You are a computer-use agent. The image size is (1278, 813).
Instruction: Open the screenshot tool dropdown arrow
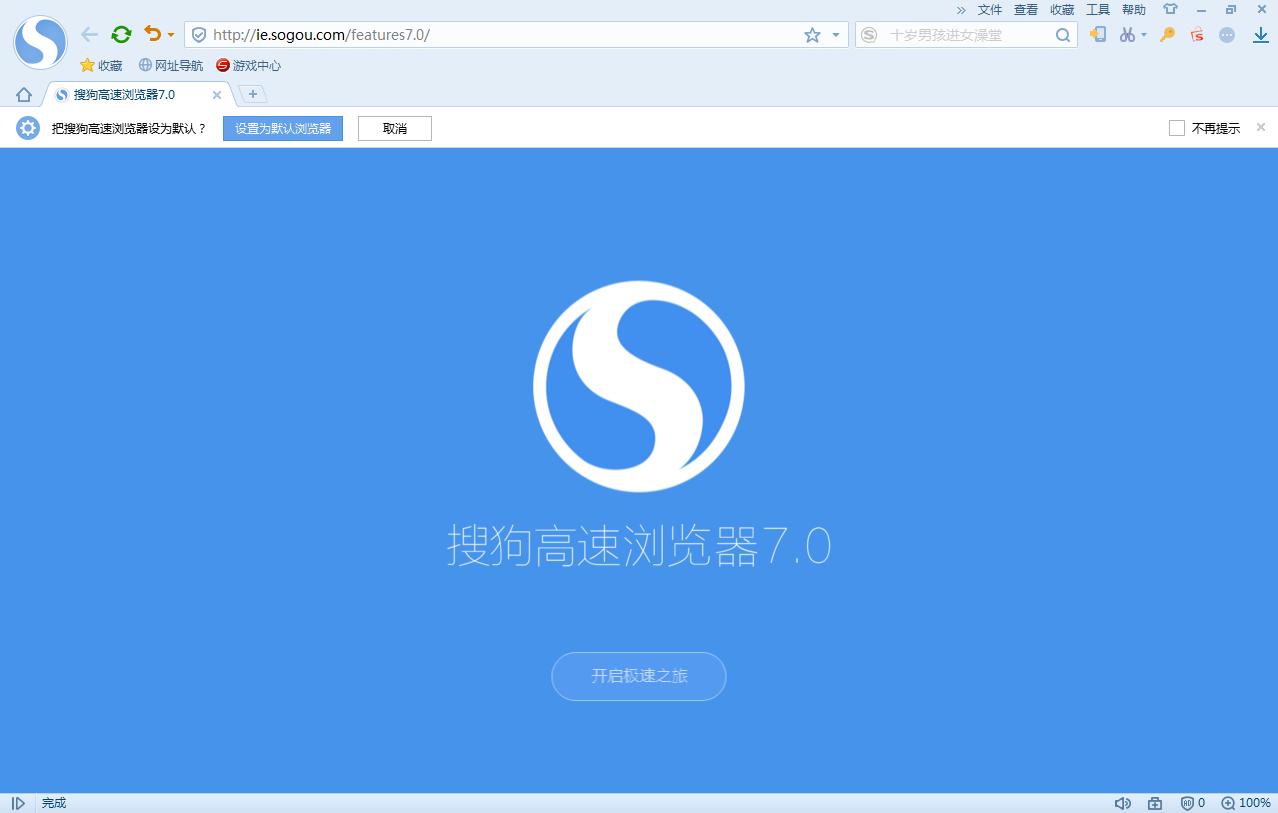click(x=1144, y=34)
